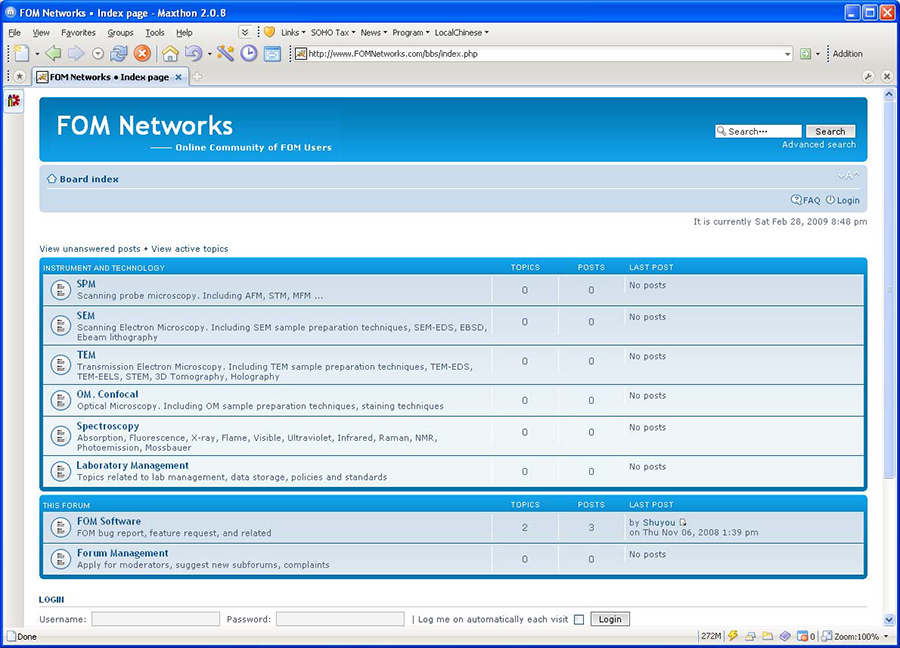Click the SPM forum icon
This screenshot has height=648, width=900.
[x=60, y=290]
